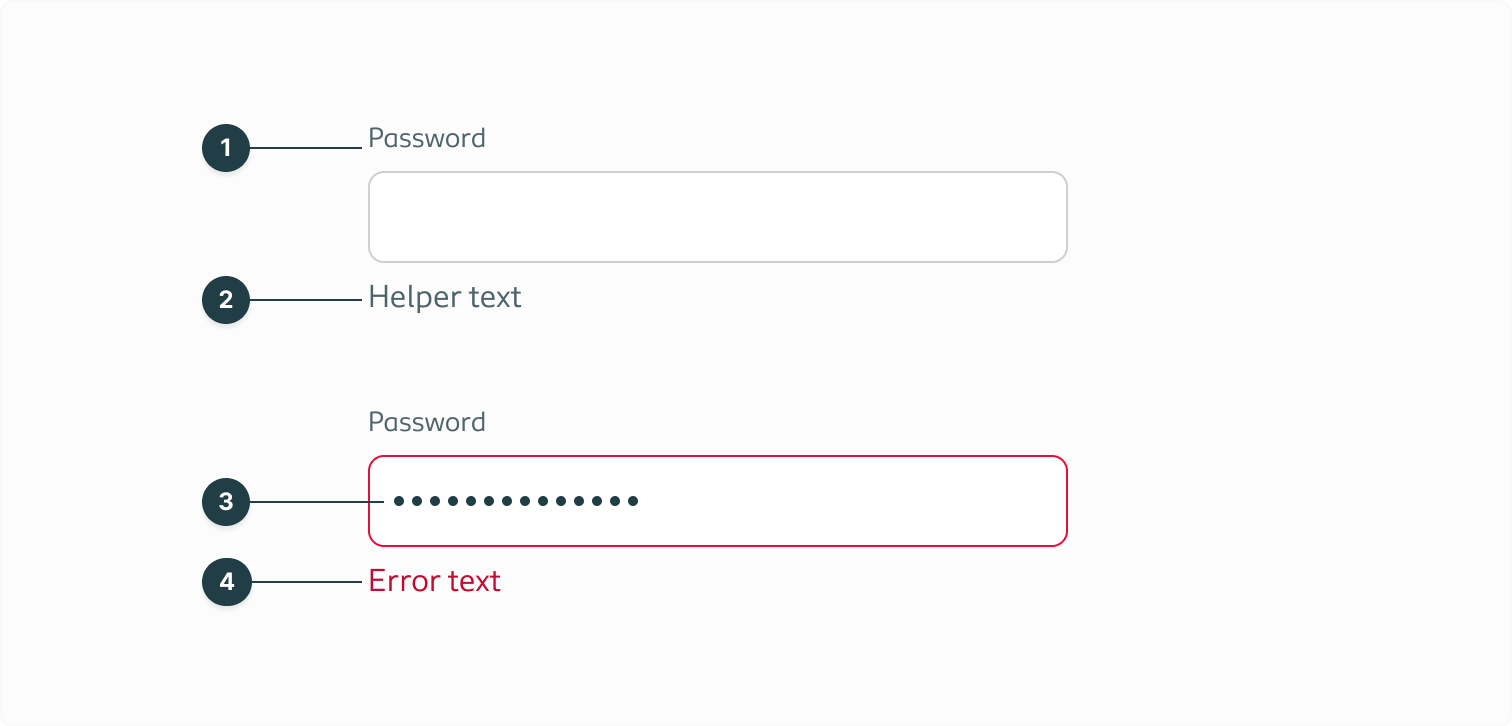
Task: Click the callout marker linked to the Password label
Action: (x=226, y=147)
